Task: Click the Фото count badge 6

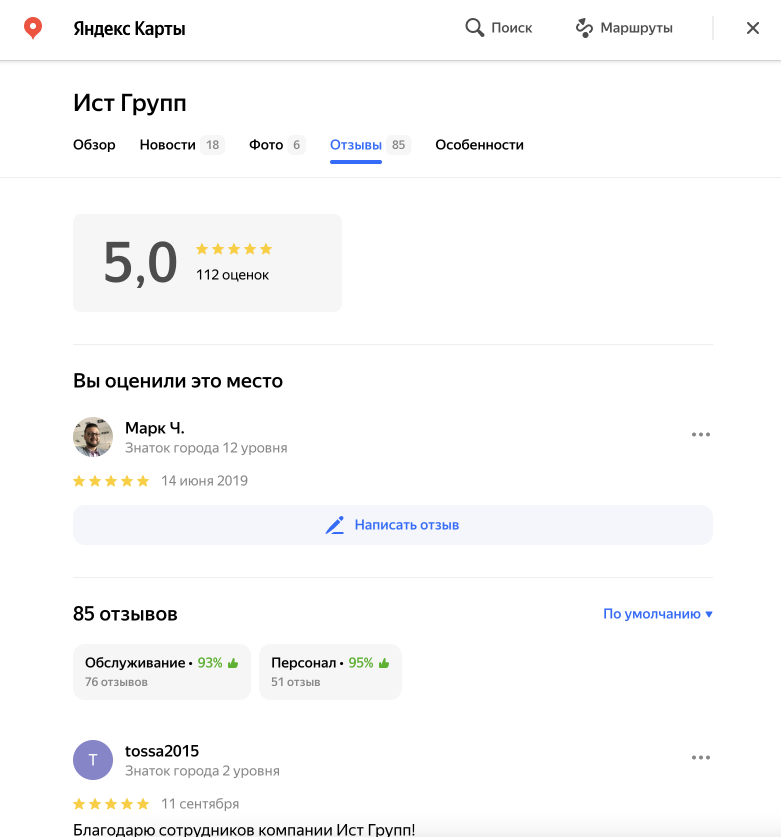Action: pos(296,145)
